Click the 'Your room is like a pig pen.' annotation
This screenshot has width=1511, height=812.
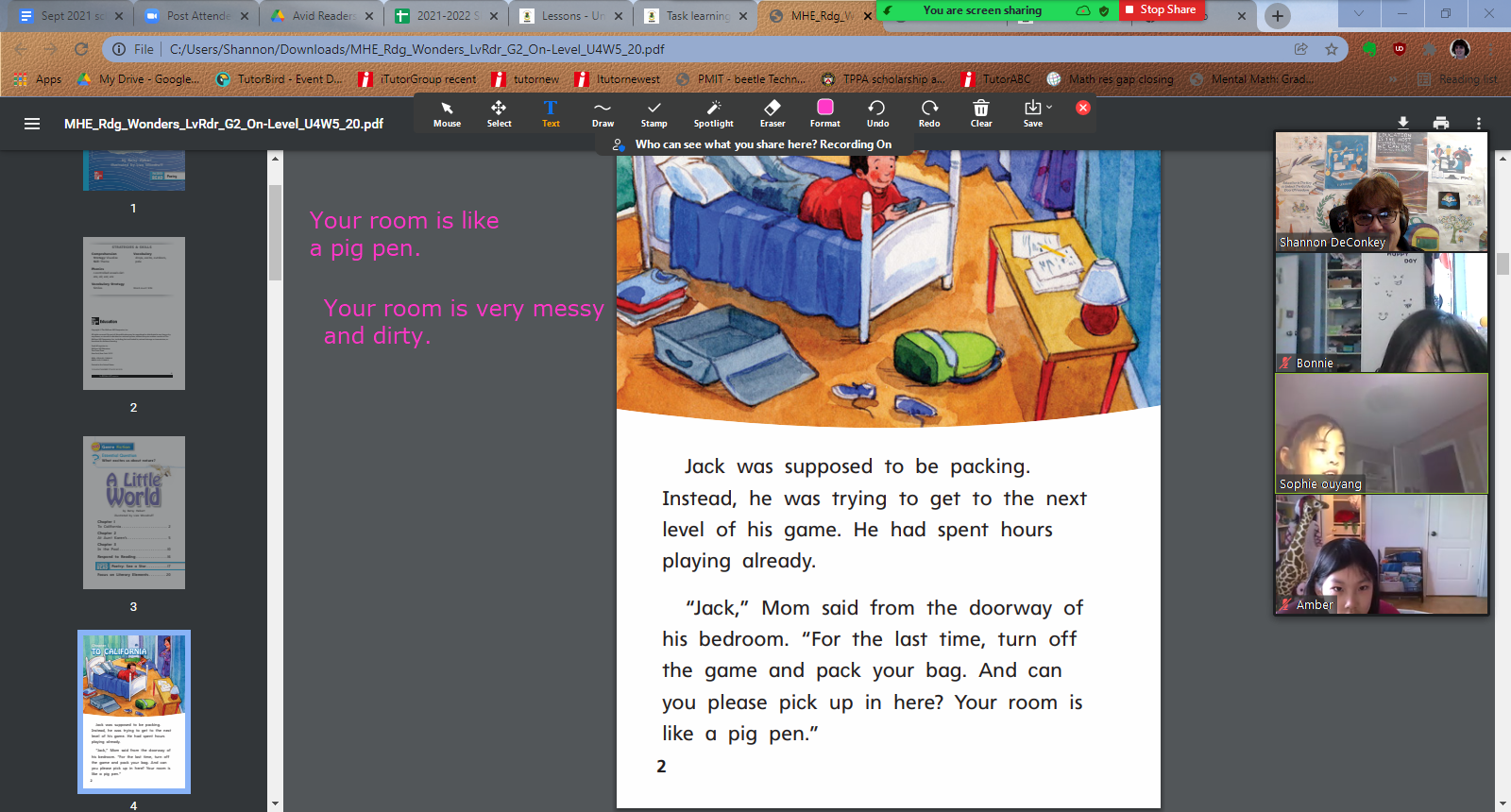pyautogui.click(x=404, y=234)
